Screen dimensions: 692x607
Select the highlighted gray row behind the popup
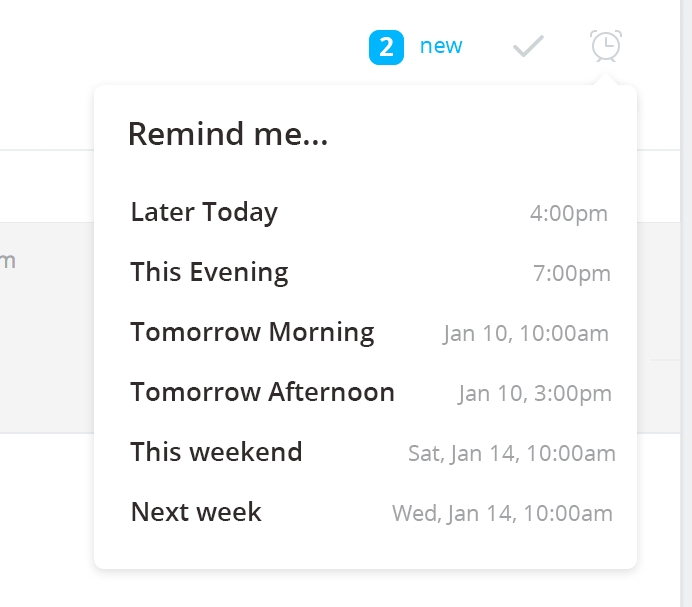click(47, 328)
